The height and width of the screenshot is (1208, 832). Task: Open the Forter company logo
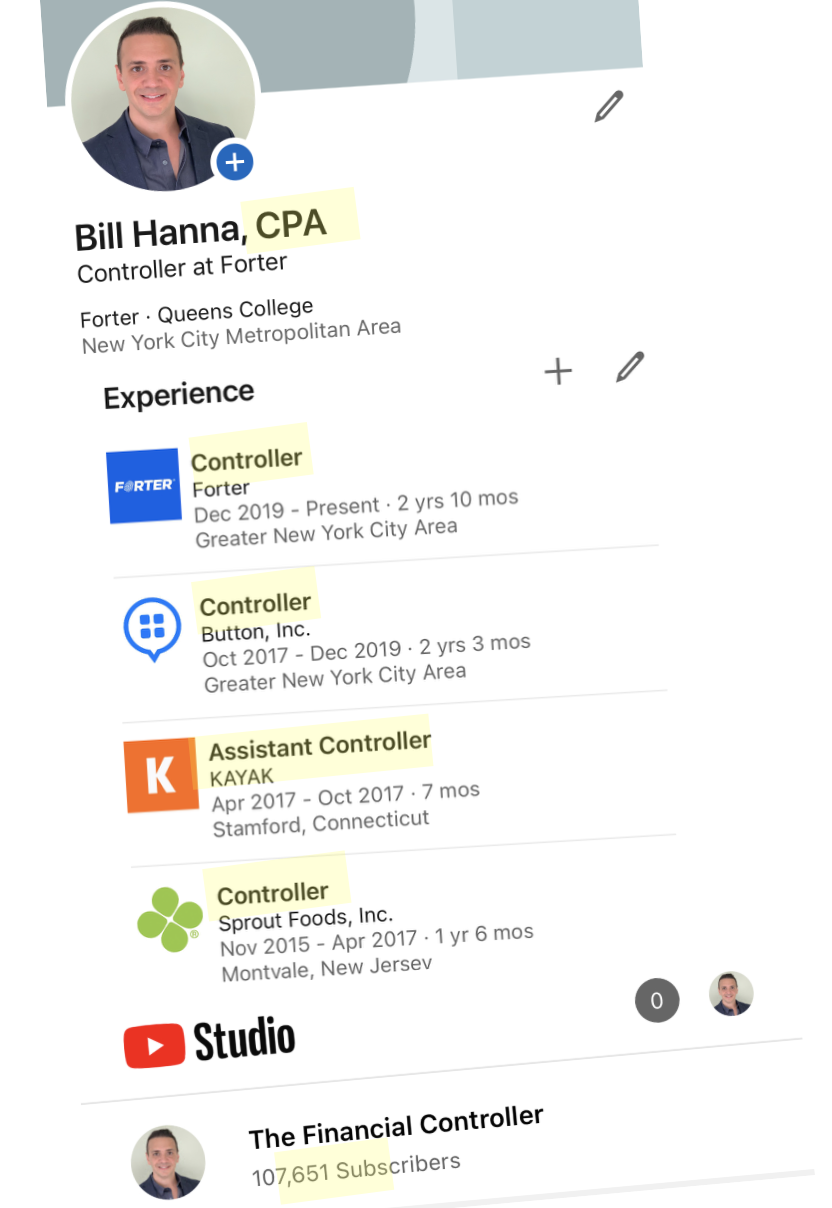[144, 486]
